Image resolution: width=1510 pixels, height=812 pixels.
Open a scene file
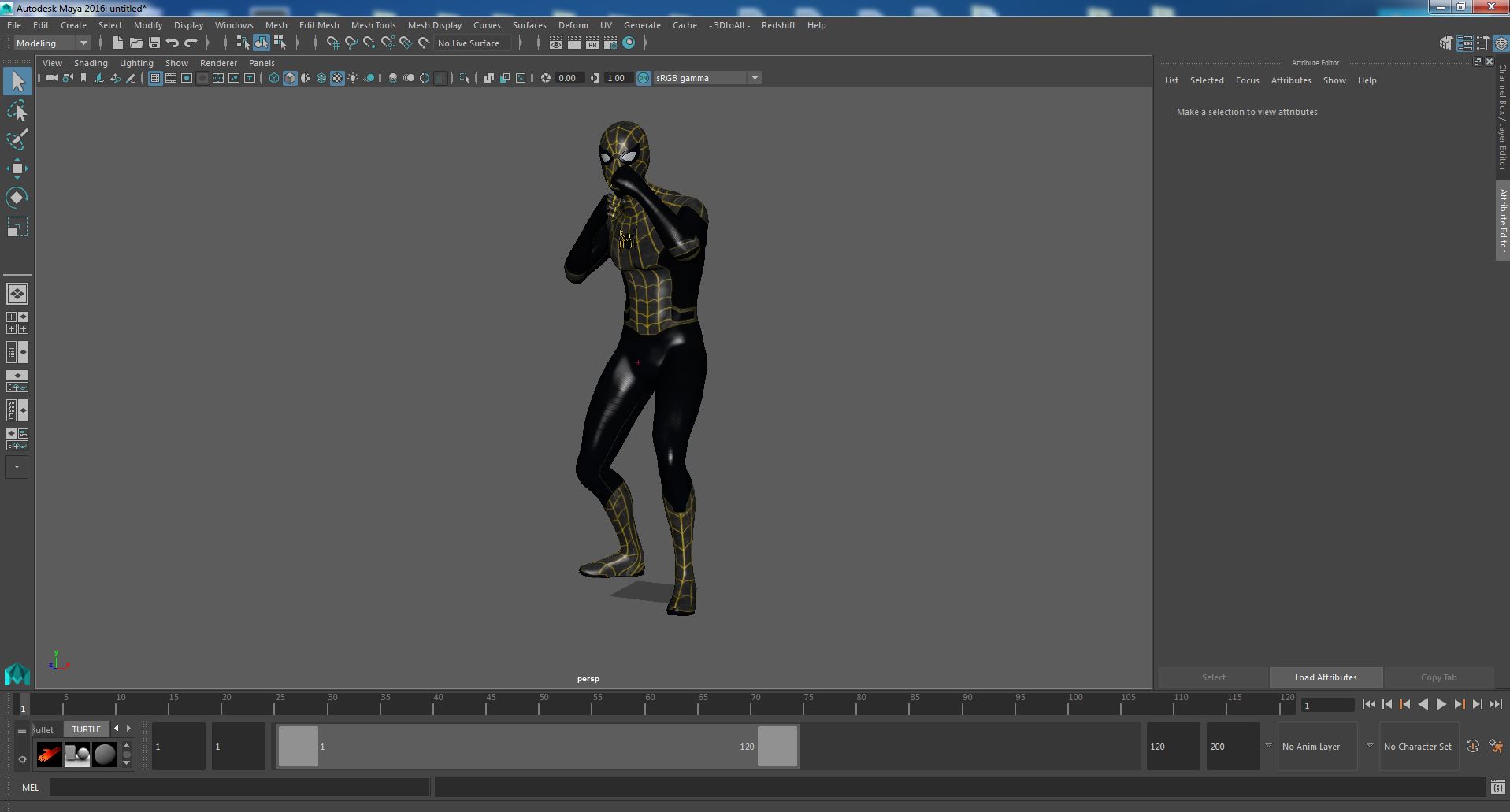135,43
